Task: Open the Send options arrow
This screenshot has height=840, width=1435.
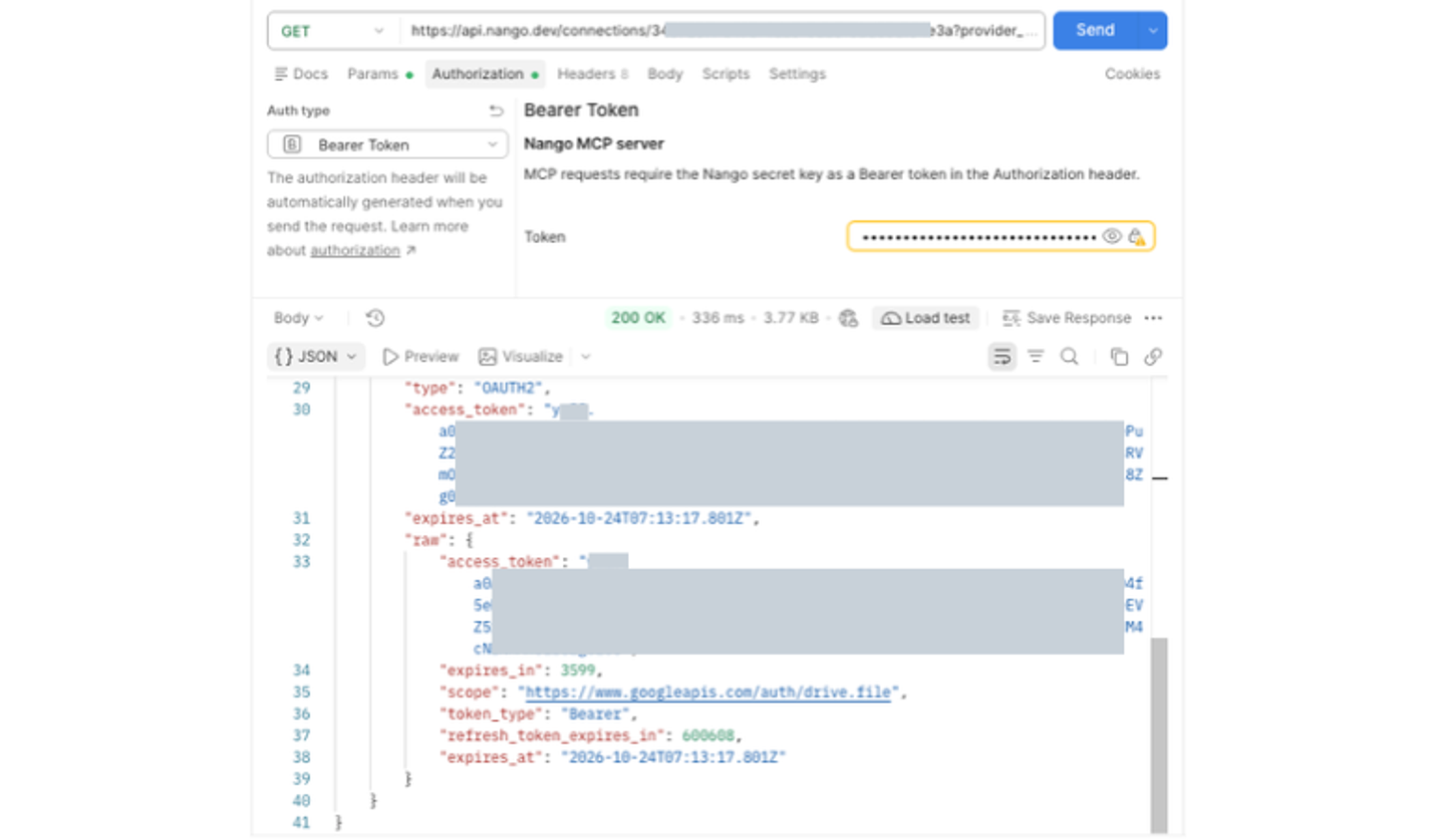Action: (x=1153, y=30)
